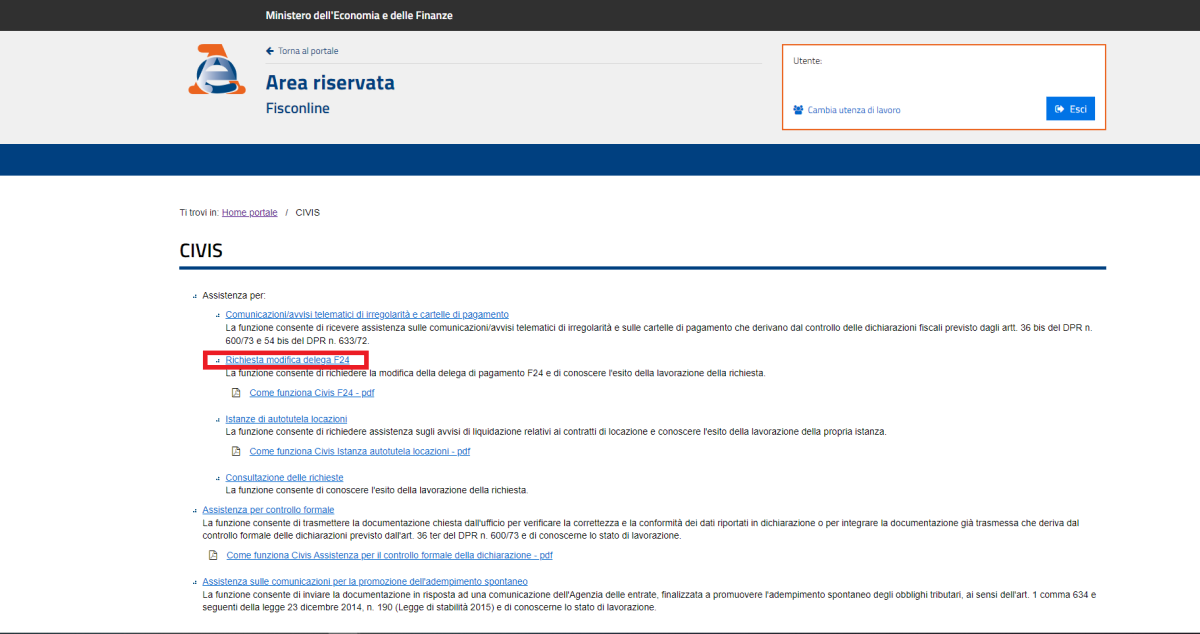Go to Home portale breadcrumb
The width and height of the screenshot is (1200, 634).
tap(249, 213)
